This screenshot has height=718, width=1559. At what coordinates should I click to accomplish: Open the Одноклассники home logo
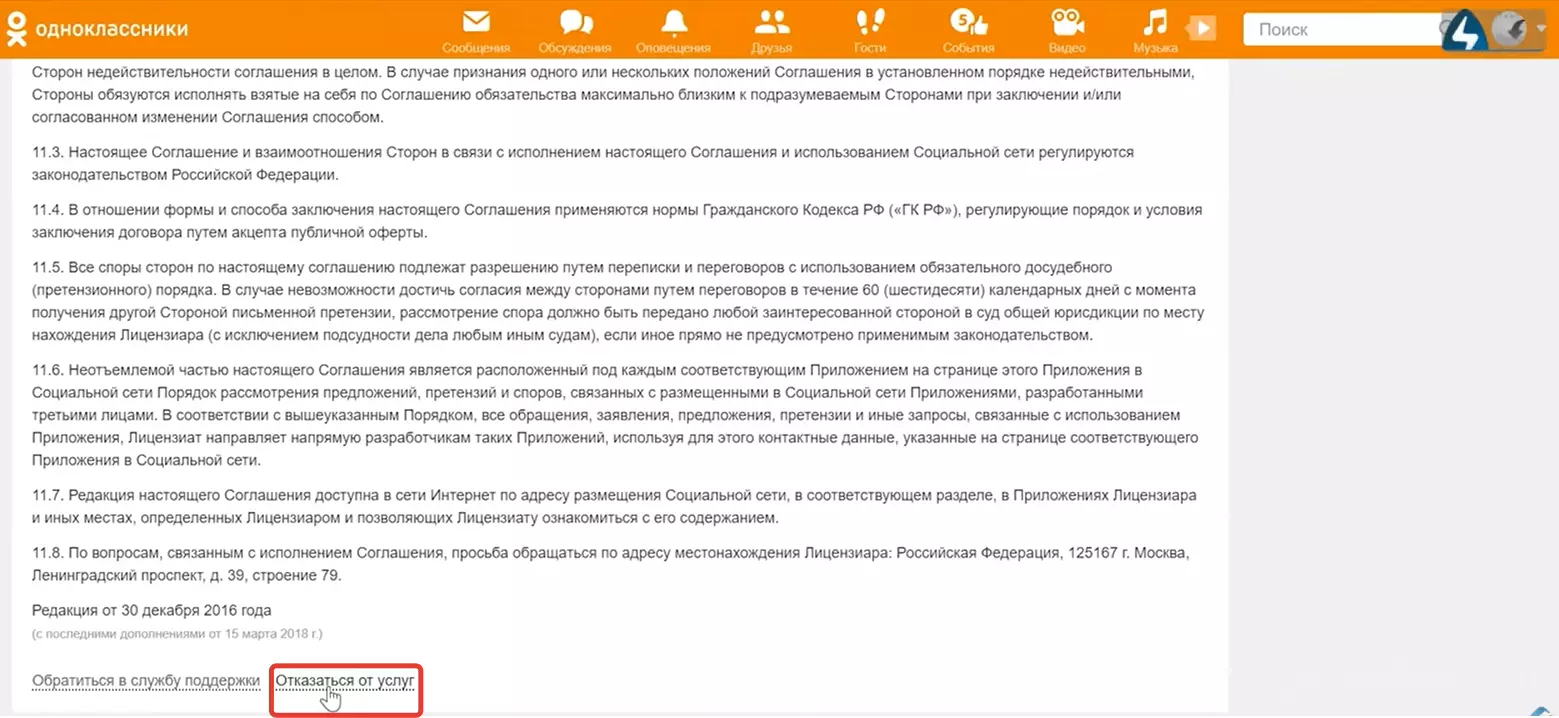[96, 29]
